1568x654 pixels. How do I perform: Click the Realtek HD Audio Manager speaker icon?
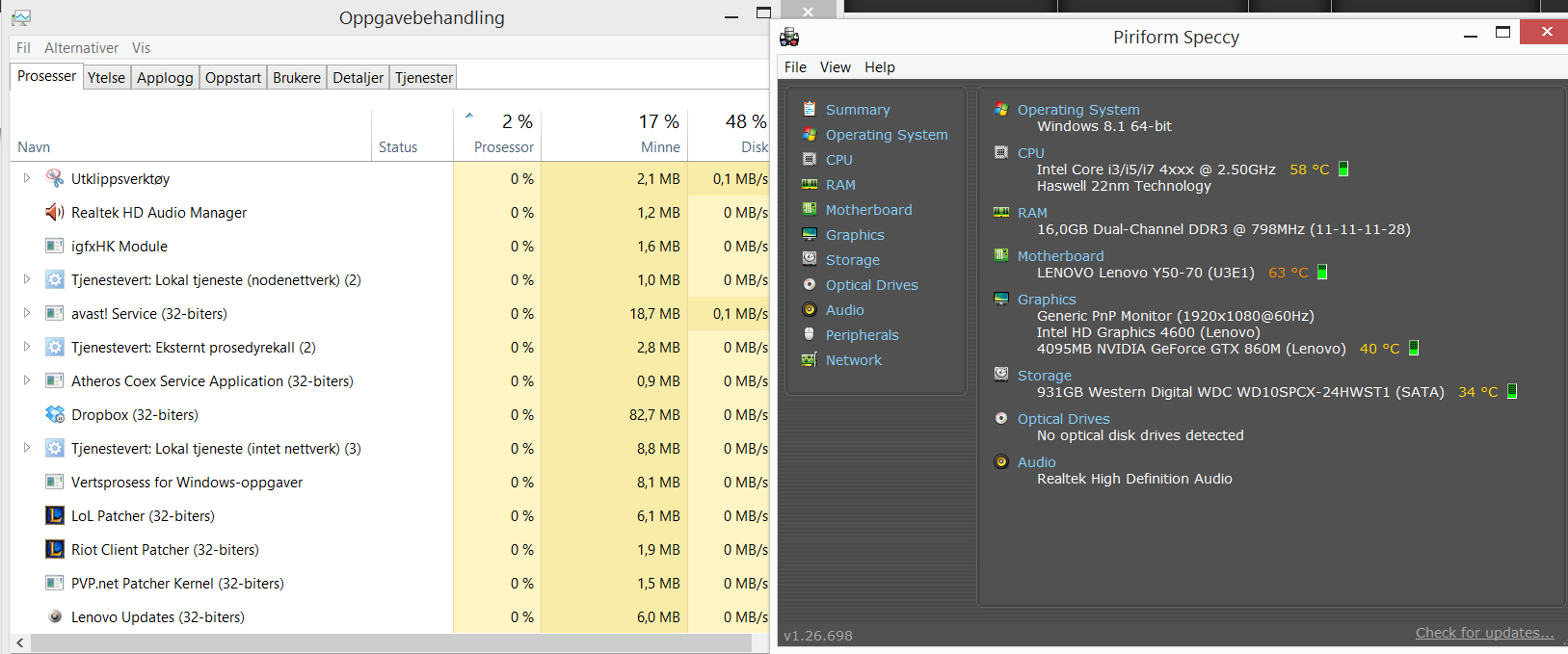[55, 212]
